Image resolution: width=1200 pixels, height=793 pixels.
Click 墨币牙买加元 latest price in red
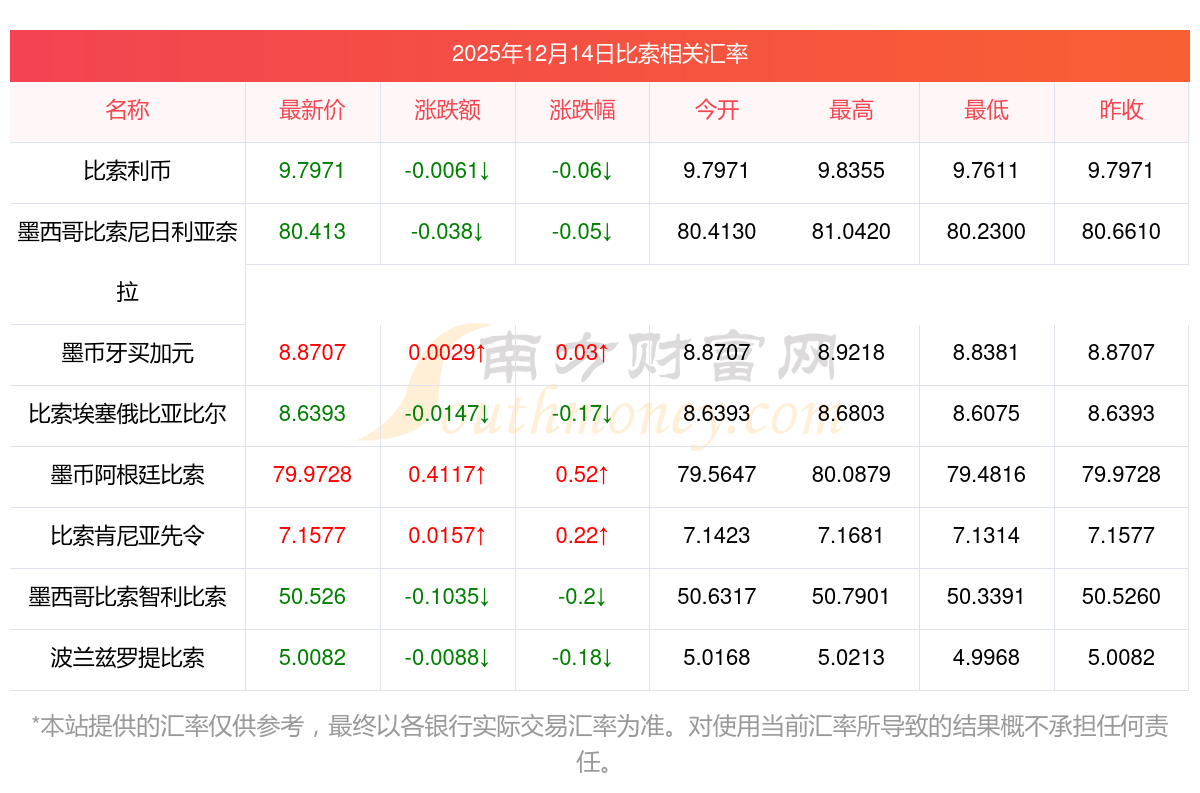(x=312, y=353)
